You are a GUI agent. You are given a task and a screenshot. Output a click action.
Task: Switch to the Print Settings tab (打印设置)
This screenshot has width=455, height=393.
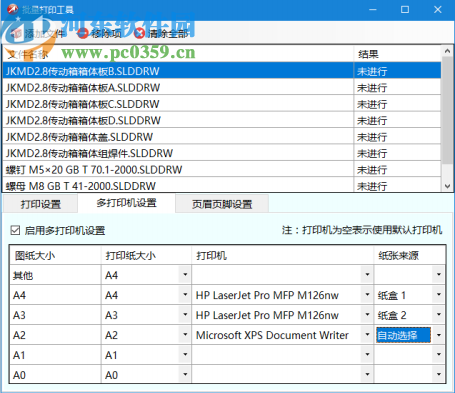pos(41,204)
